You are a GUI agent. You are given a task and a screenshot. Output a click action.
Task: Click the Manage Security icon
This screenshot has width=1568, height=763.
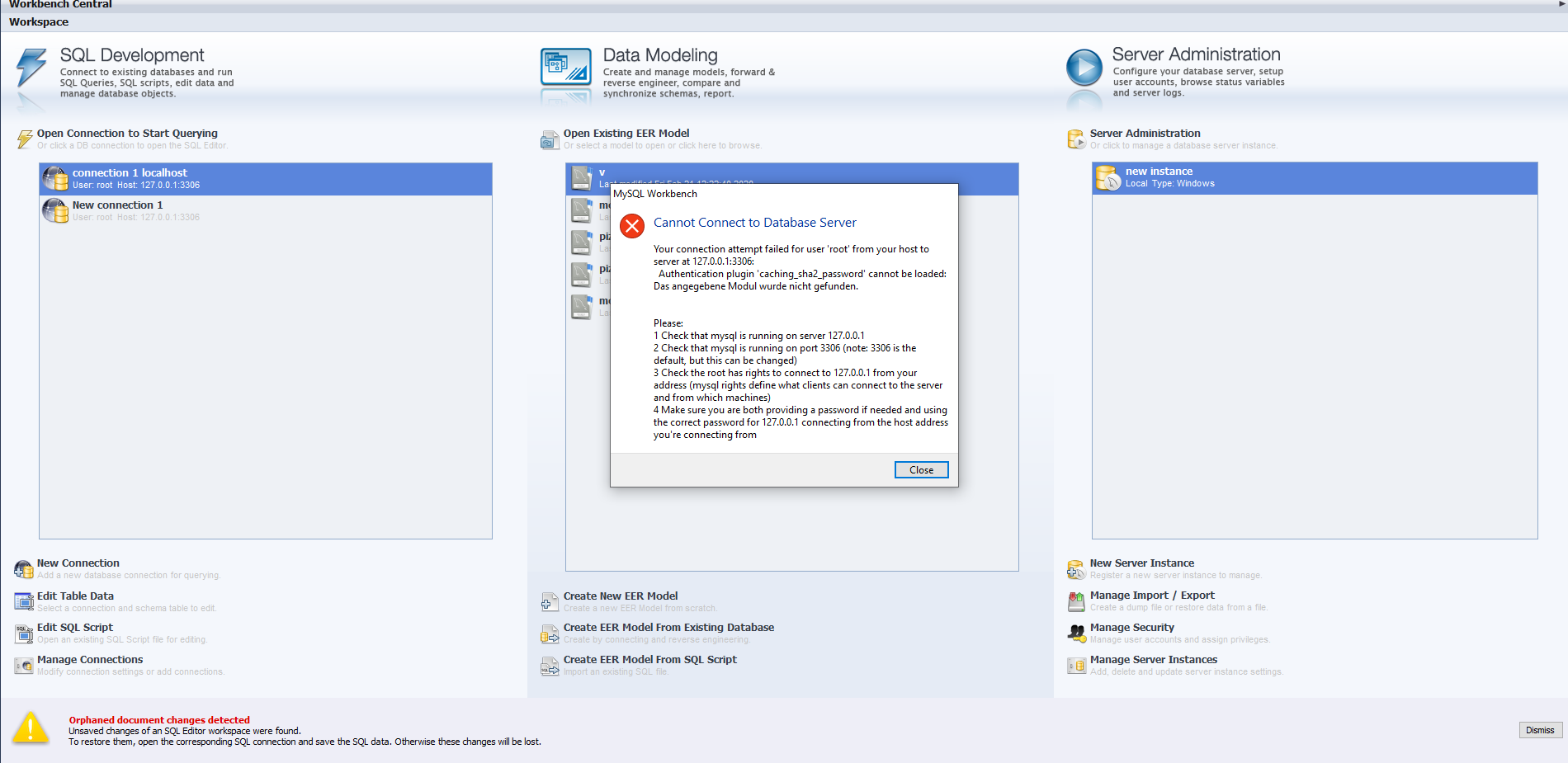click(x=1077, y=633)
